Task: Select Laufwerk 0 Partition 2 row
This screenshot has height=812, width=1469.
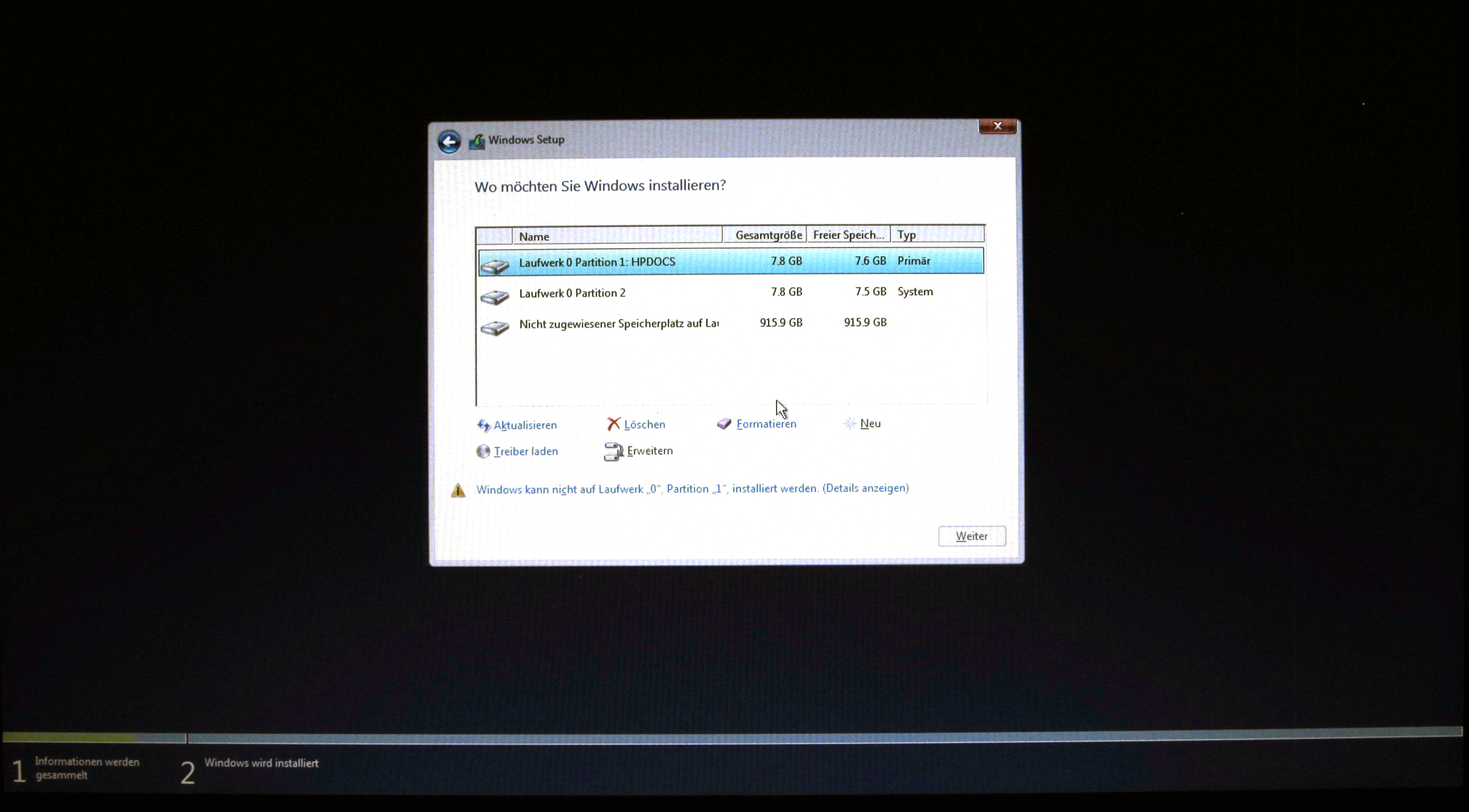Action: click(x=731, y=292)
